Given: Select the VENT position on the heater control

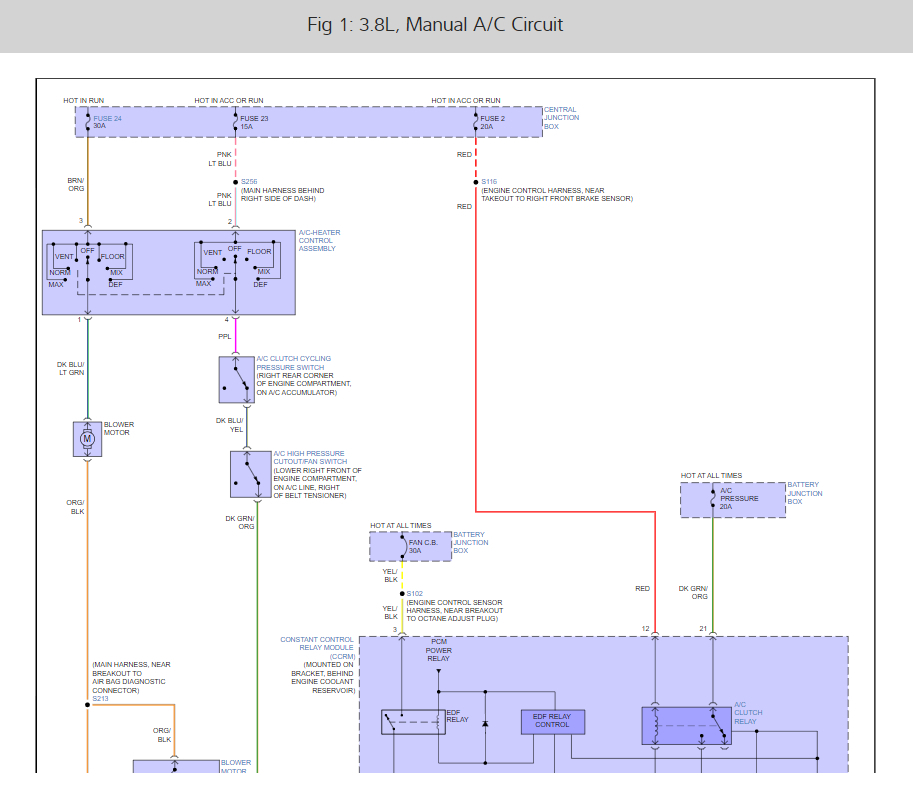Looking at the screenshot, I should 76,260.
